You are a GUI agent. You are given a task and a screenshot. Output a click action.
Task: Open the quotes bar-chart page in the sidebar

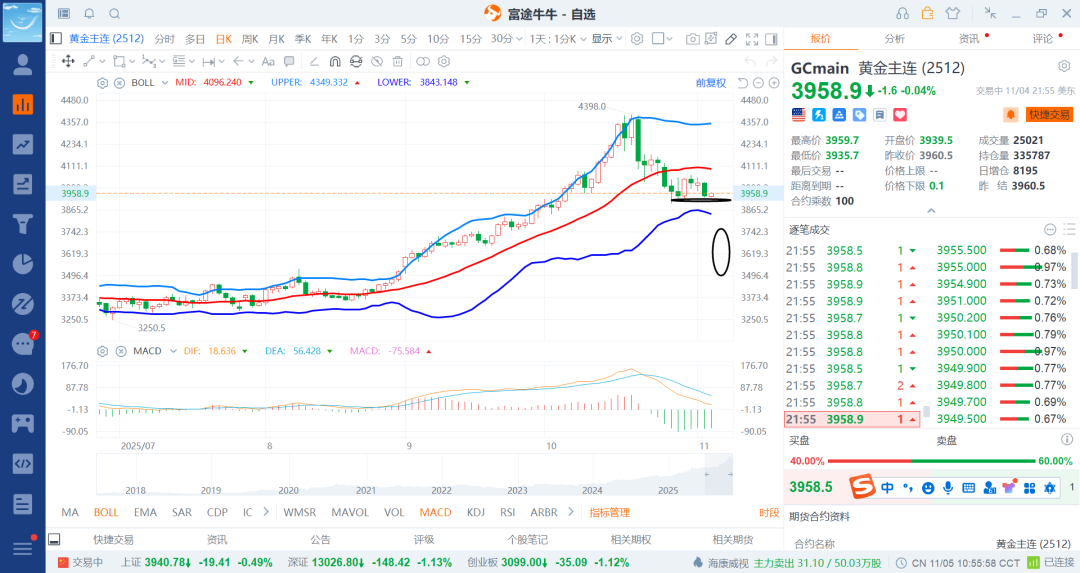[x=23, y=104]
